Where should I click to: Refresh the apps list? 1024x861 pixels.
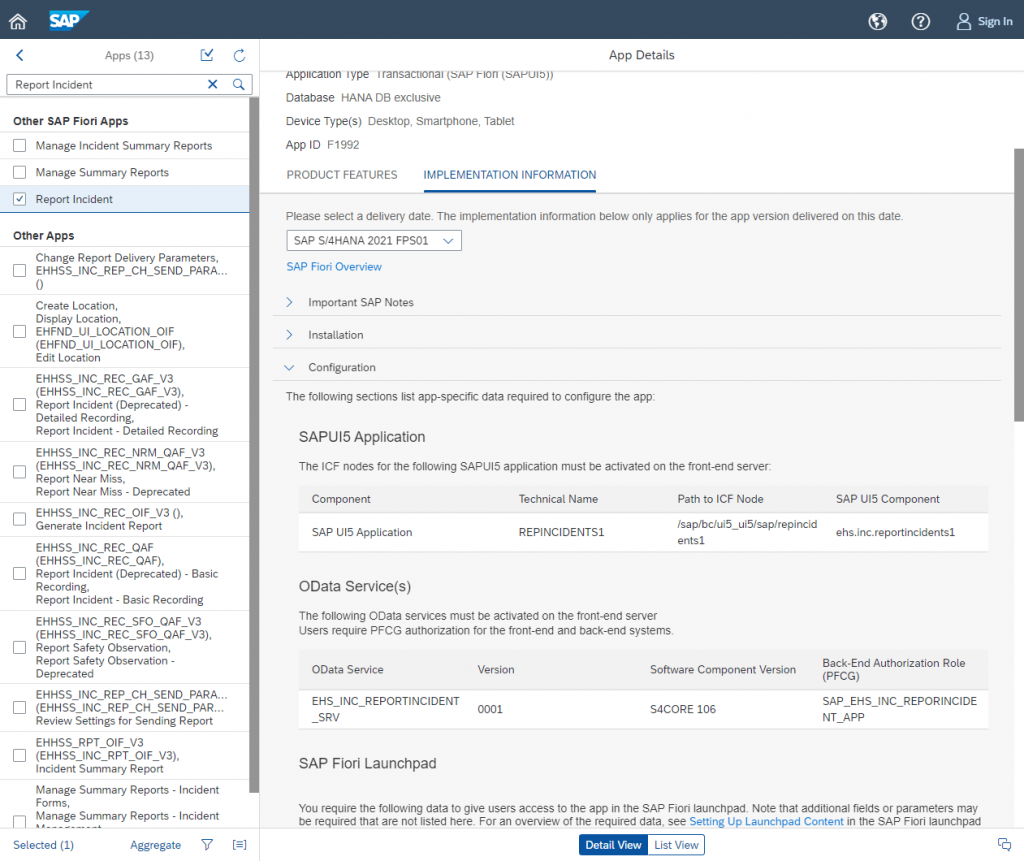point(240,56)
